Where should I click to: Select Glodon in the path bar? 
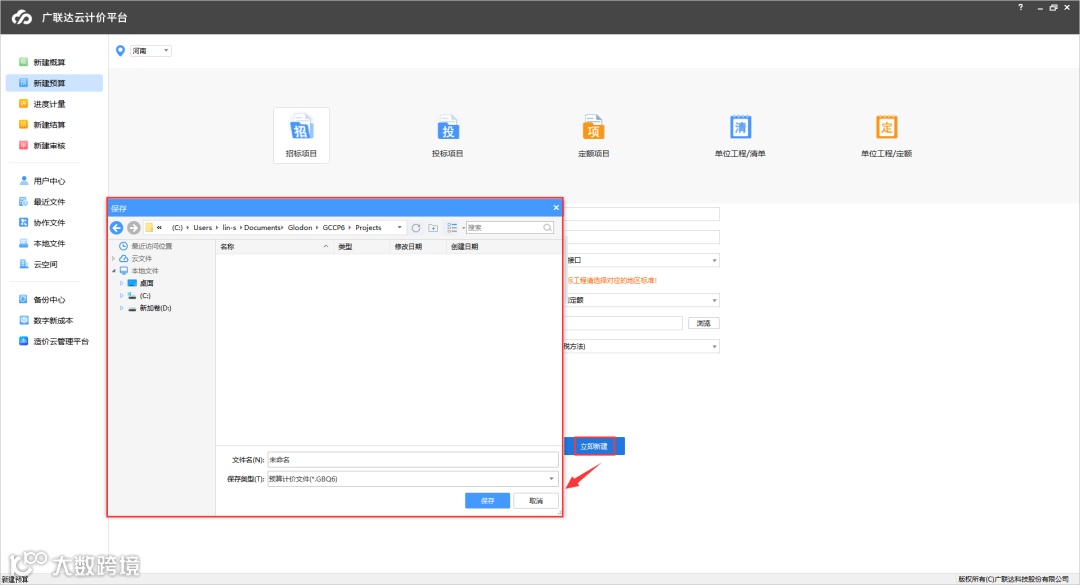[300, 227]
